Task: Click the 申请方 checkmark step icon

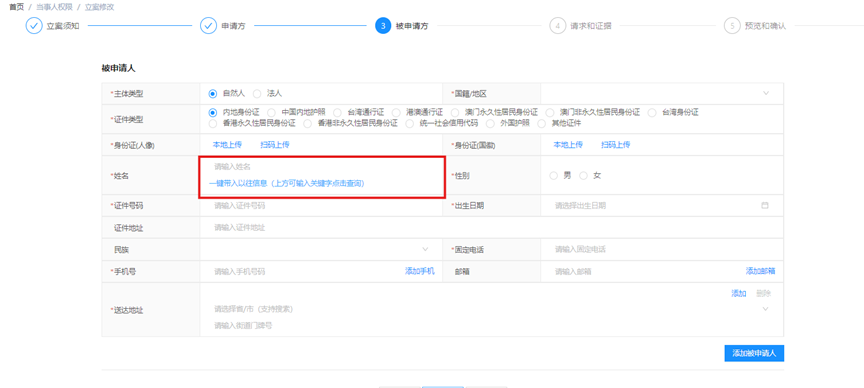Action: pyautogui.click(x=208, y=26)
